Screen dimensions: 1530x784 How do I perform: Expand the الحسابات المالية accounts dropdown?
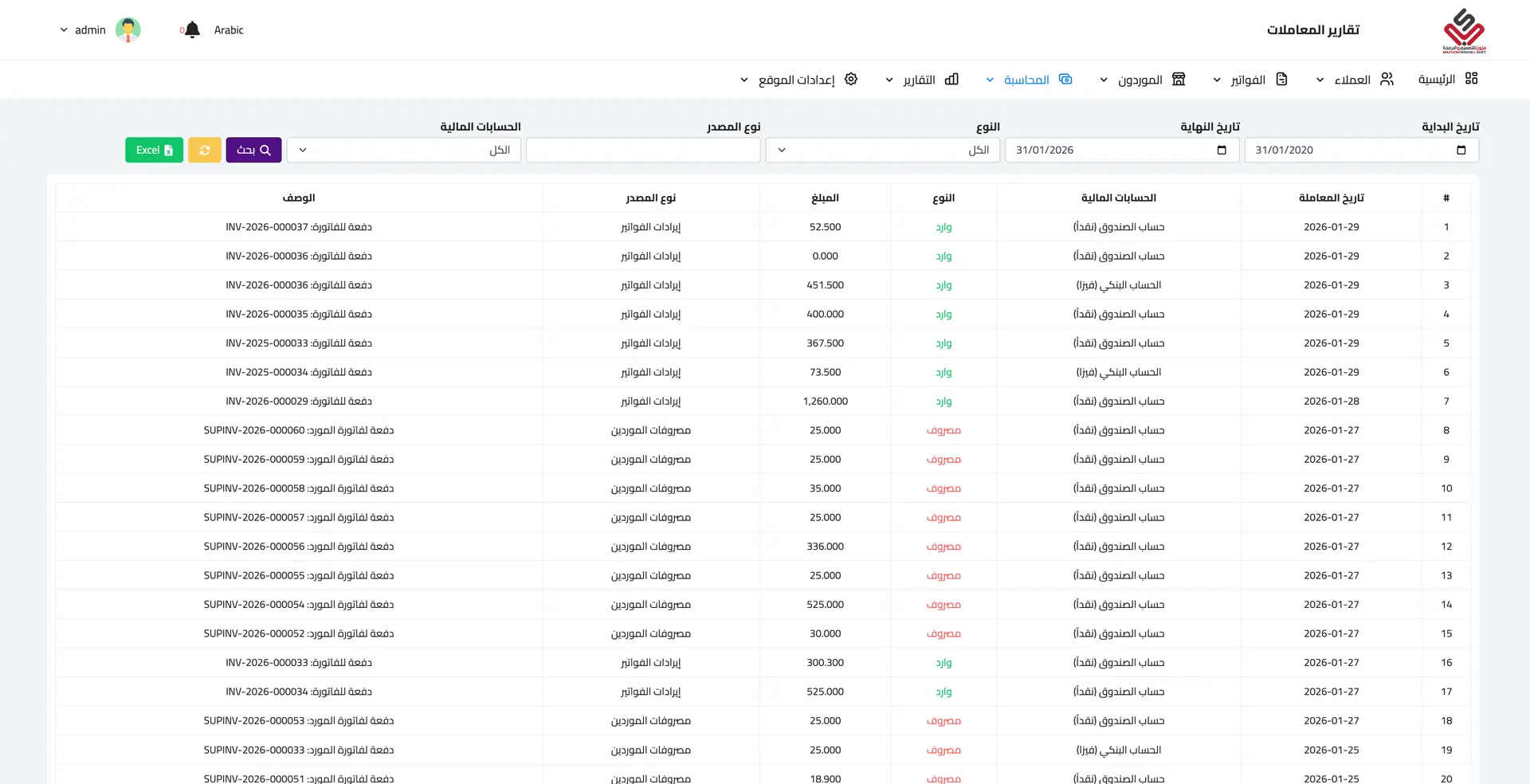pos(403,150)
